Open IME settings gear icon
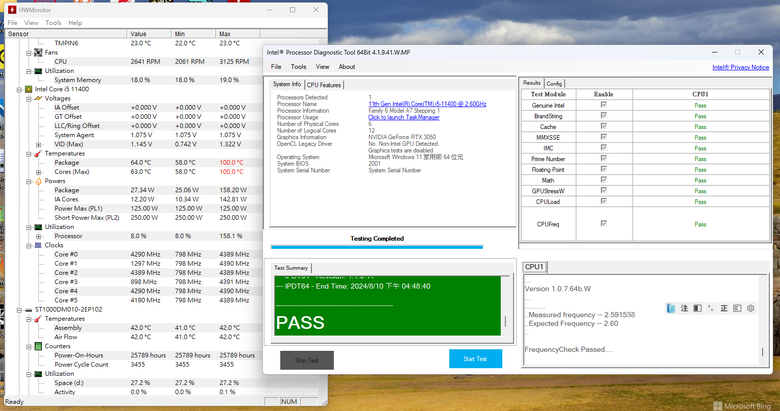 [751, 308]
